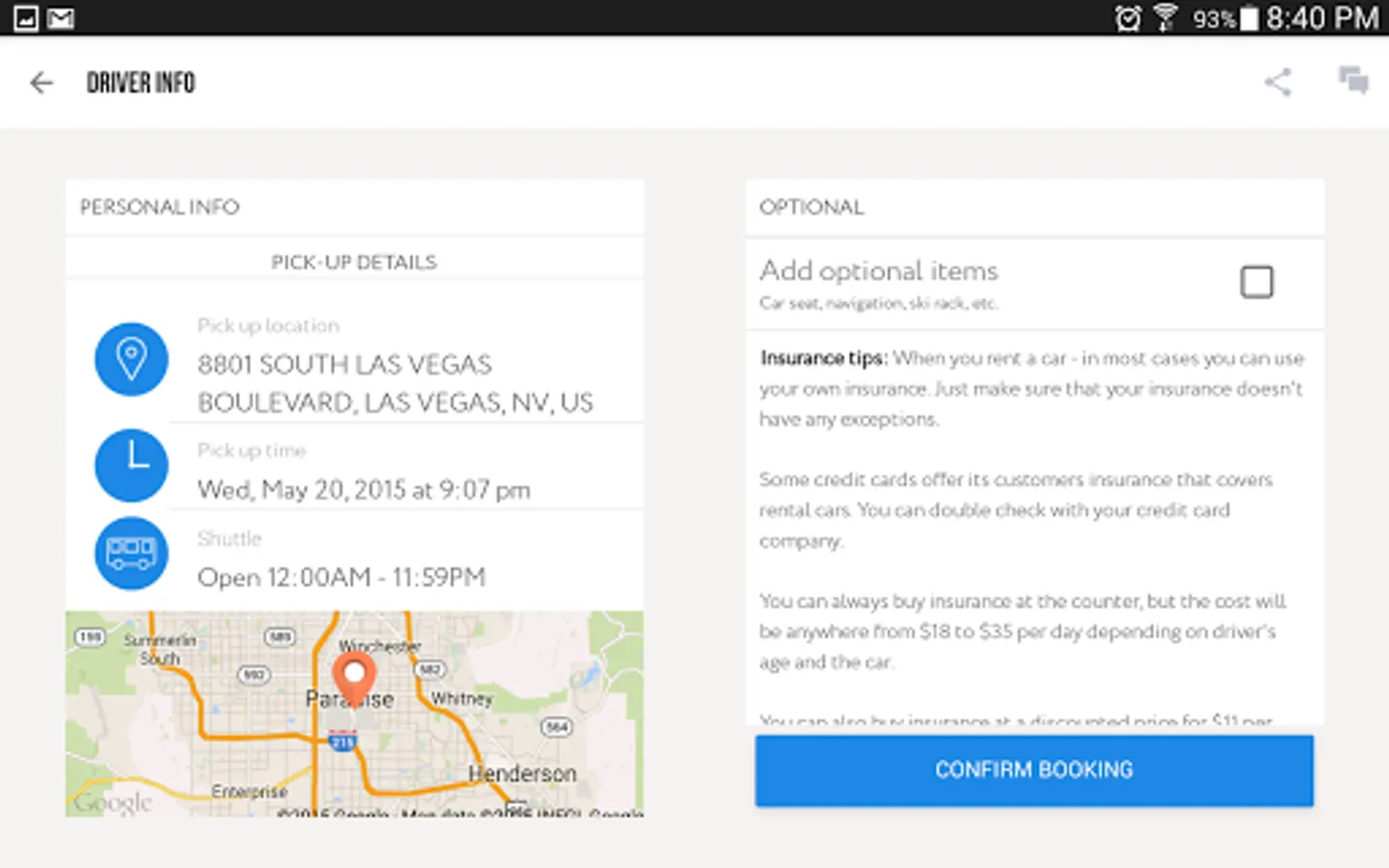
Task: Select address 8801 South Las Vegas Boulevard
Action: pyautogui.click(x=395, y=383)
